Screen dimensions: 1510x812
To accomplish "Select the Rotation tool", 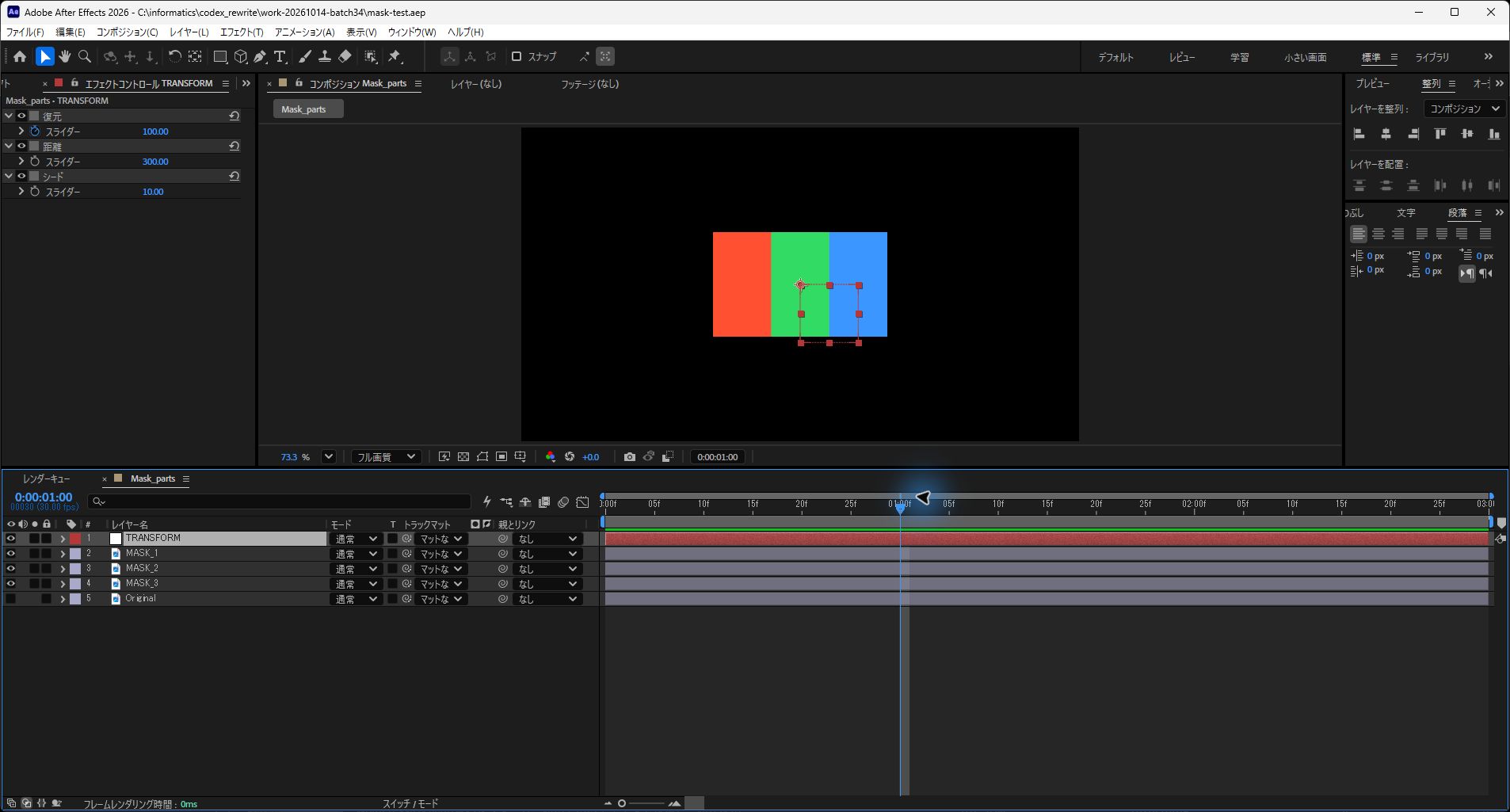I will coord(174,56).
